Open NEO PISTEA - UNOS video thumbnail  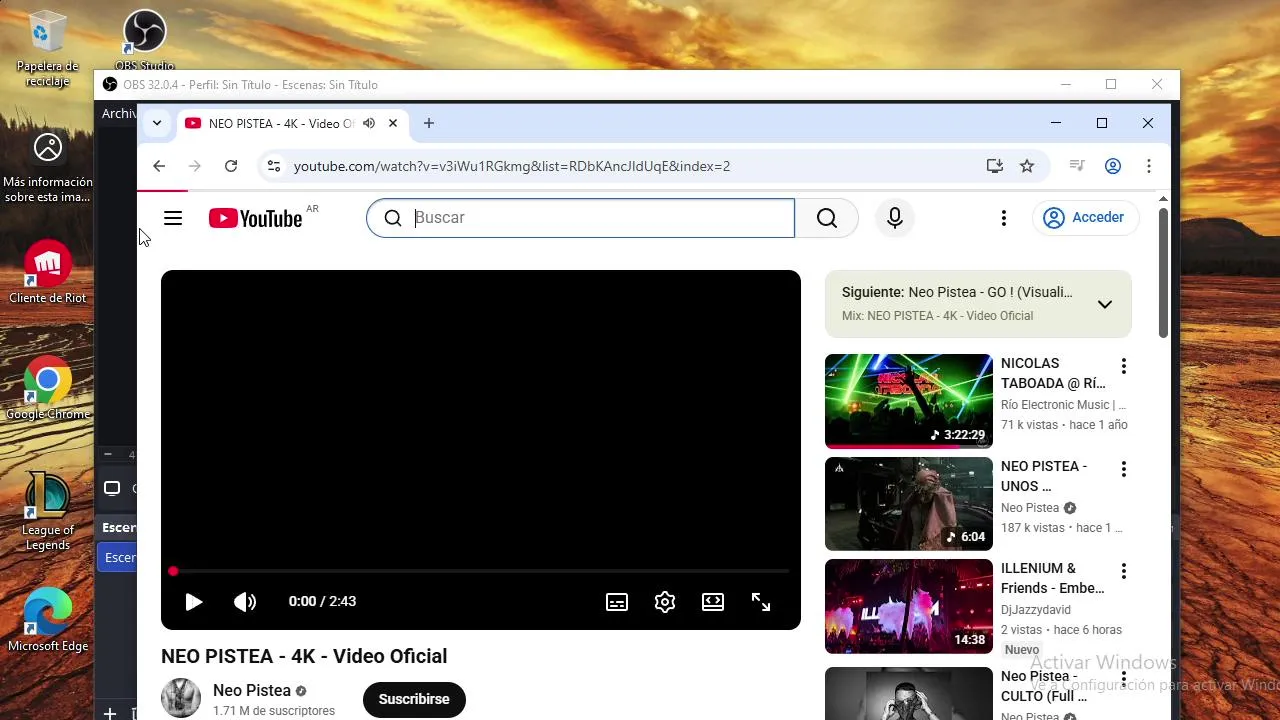pyautogui.click(x=909, y=504)
